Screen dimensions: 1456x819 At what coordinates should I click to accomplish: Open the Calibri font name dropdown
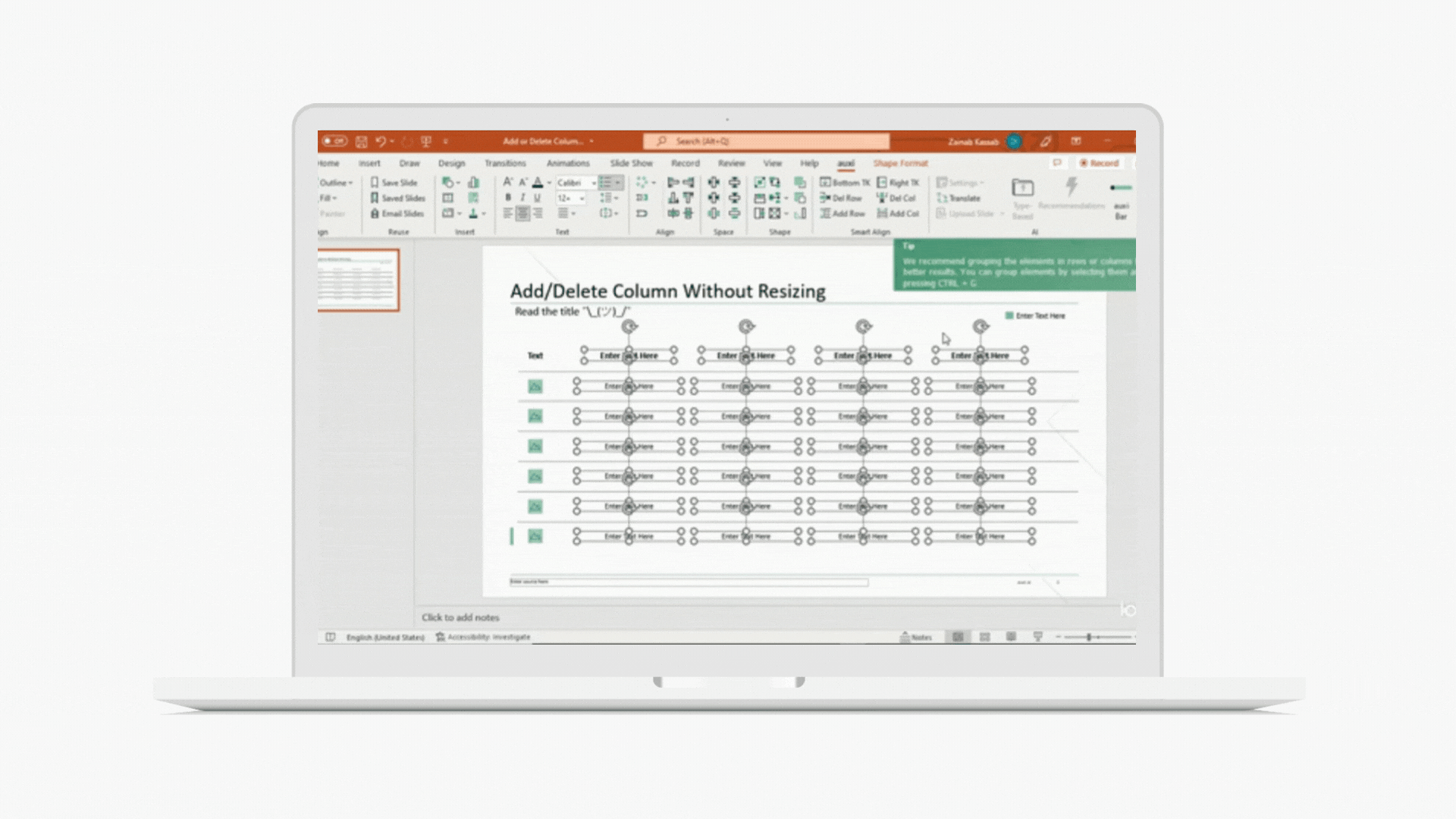pyautogui.click(x=594, y=183)
